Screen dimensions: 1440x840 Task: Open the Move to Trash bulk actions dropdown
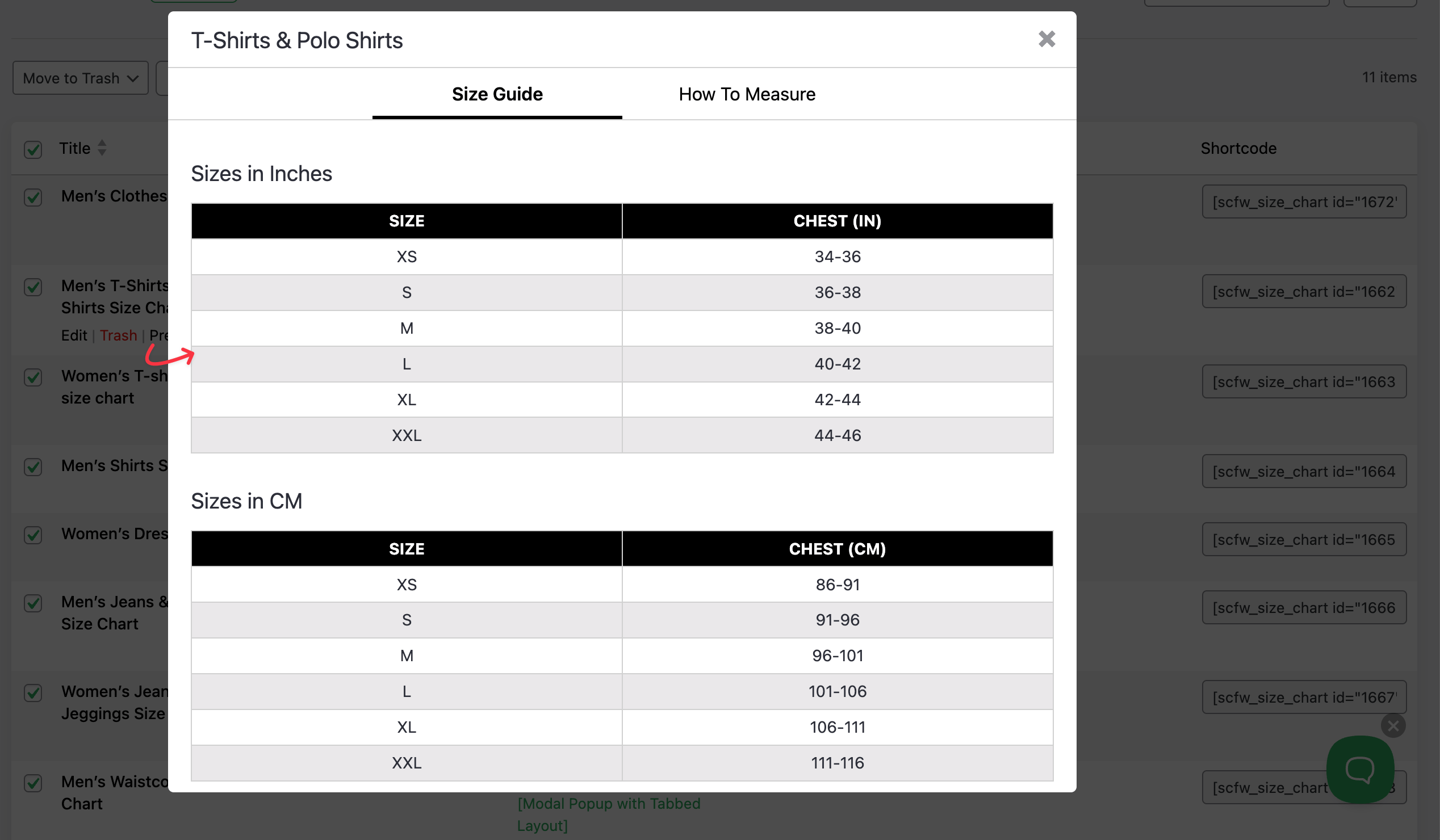click(79, 78)
